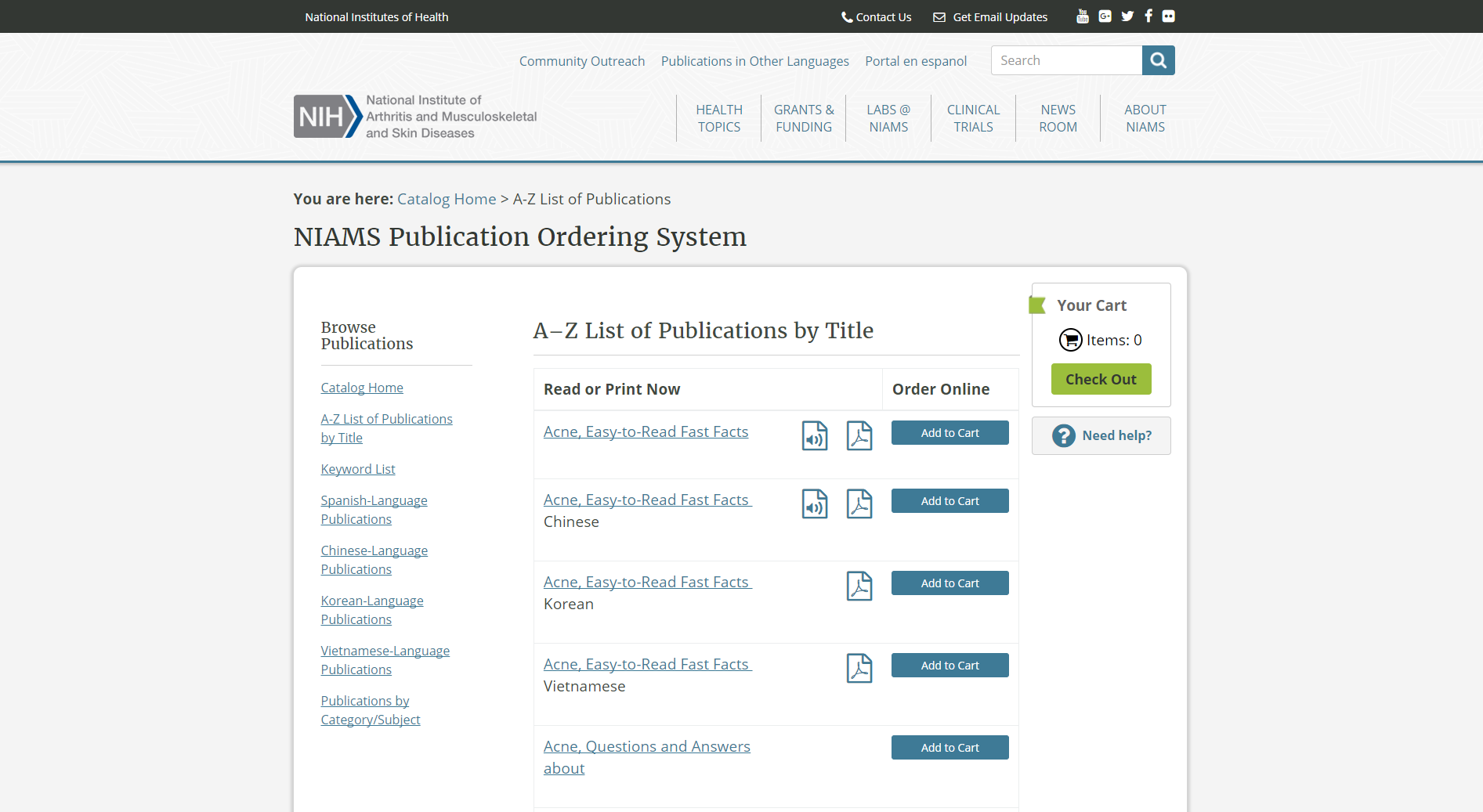1483x812 pixels.
Task: Play audio for Acne Fast Facts Chinese
Action: [815, 504]
